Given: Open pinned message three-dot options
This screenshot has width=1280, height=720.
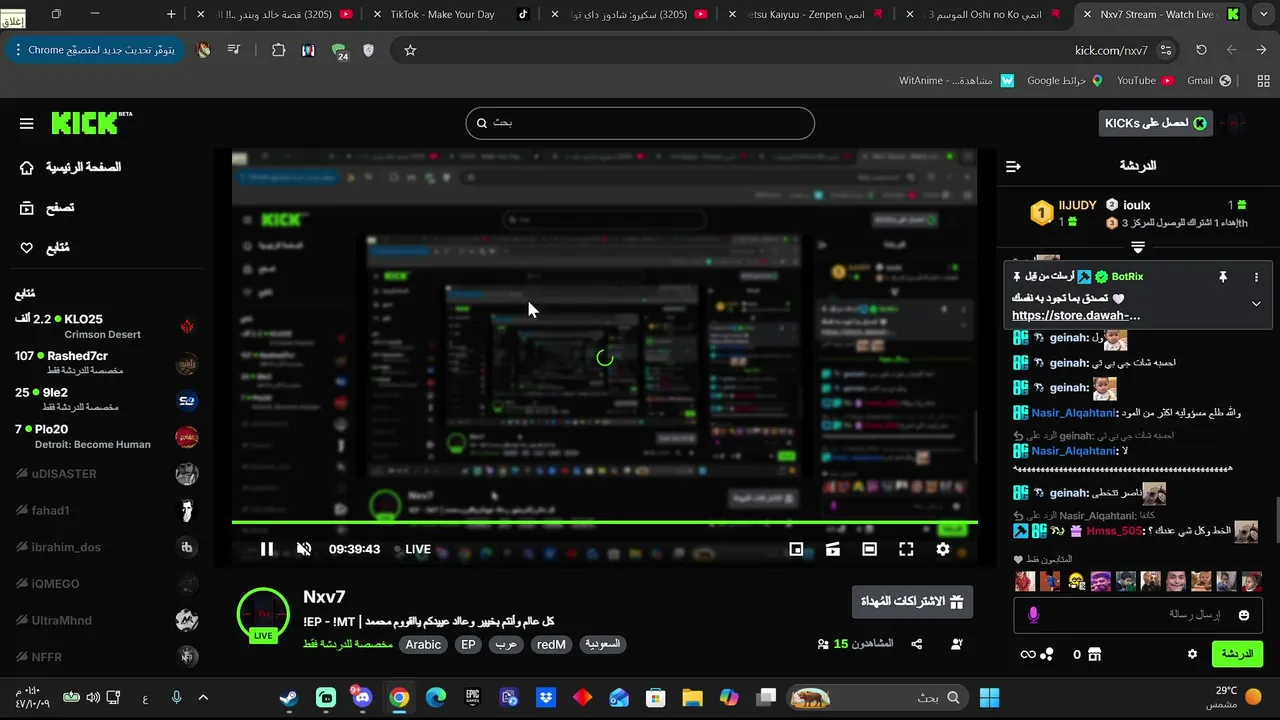Looking at the screenshot, I should coord(1256,277).
